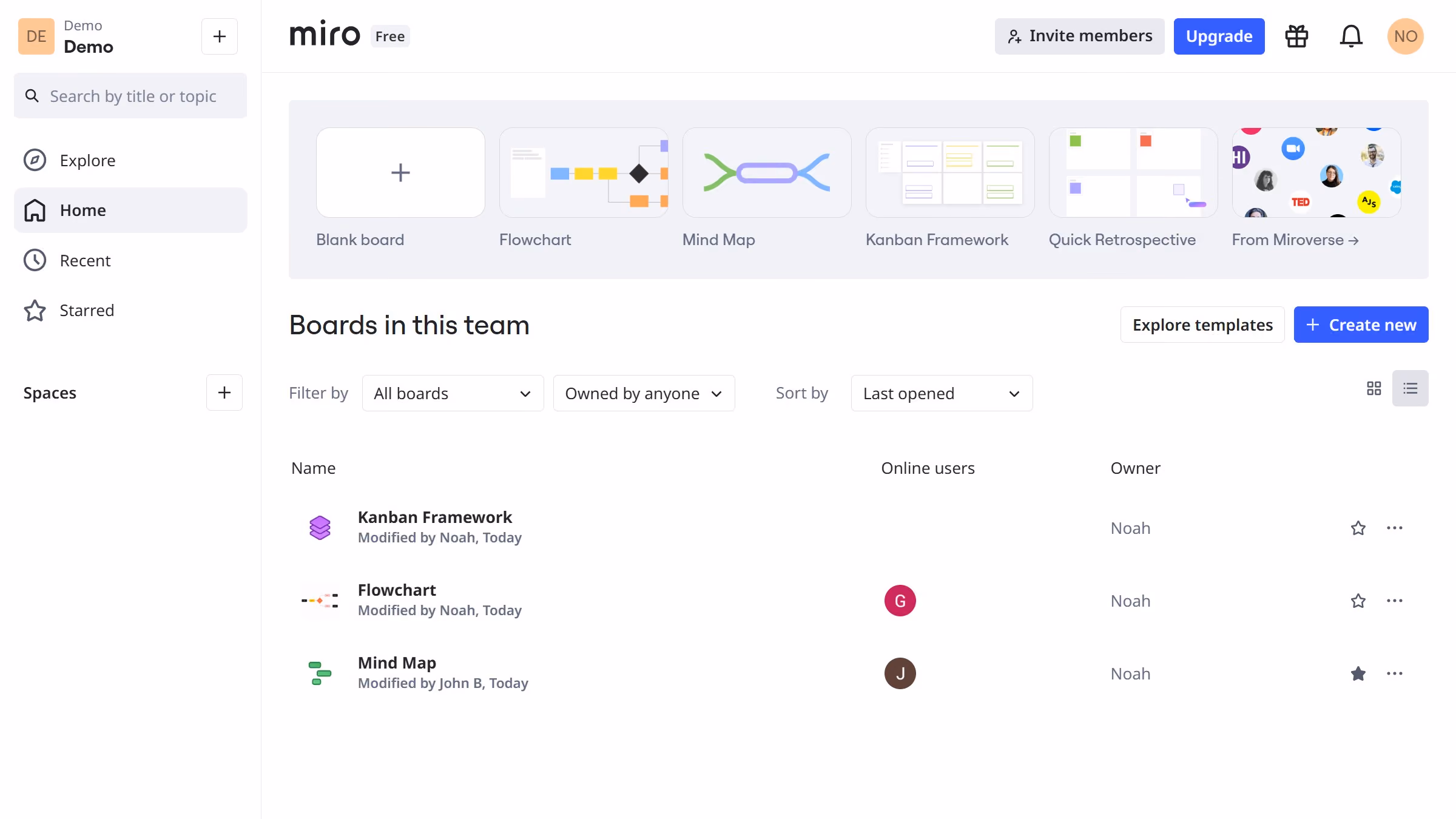Image resolution: width=1456 pixels, height=819 pixels.
Task: Open more options for Kanban Framework
Action: tap(1394, 528)
